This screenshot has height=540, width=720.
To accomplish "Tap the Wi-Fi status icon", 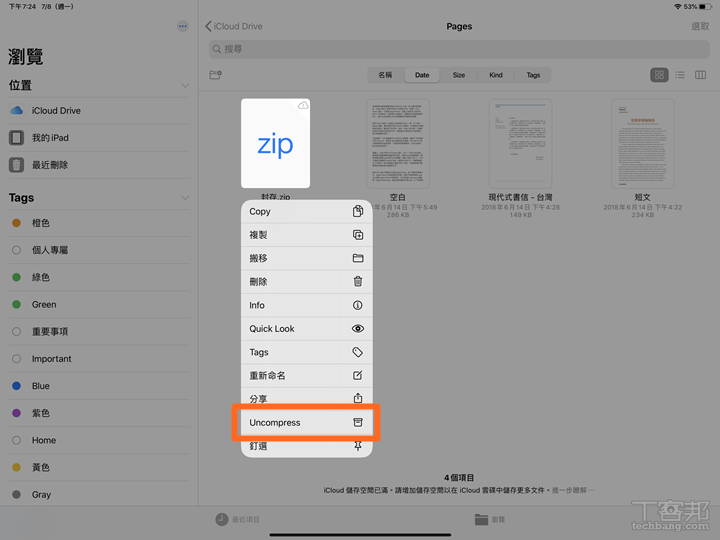I will 677,6.
